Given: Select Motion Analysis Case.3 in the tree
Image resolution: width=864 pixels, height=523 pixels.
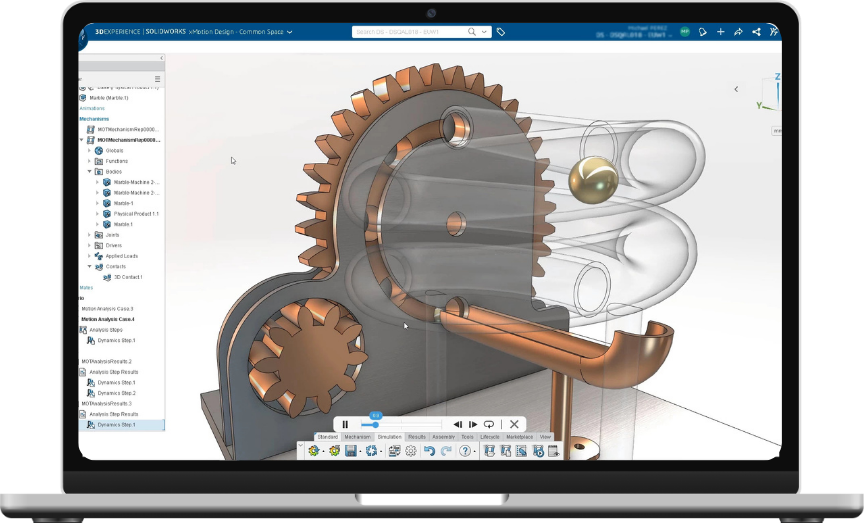Looking at the screenshot, I should click(107, 309).
